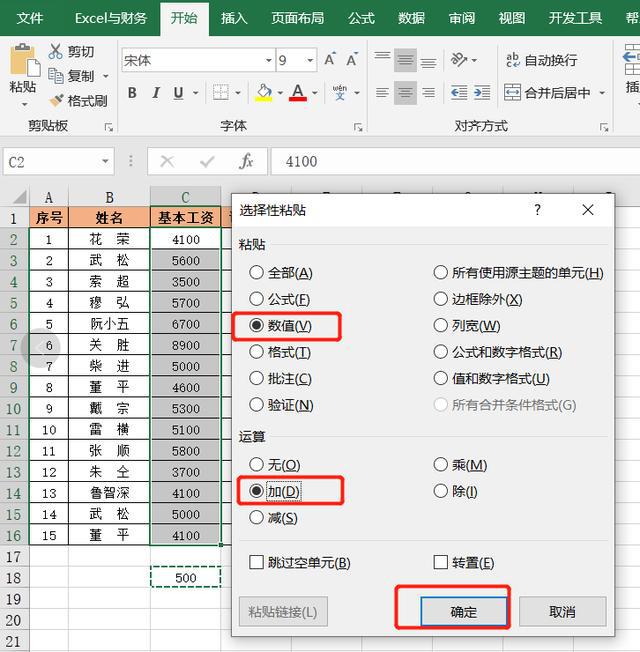Decrease font size with smaller A

point(352,60)
